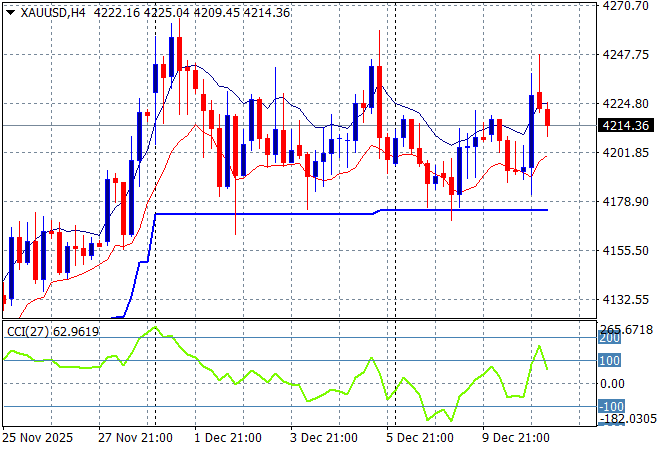Click the CCI 0.00 axis label
Viewport: 660px width, 450px height.
coord(613,384)
